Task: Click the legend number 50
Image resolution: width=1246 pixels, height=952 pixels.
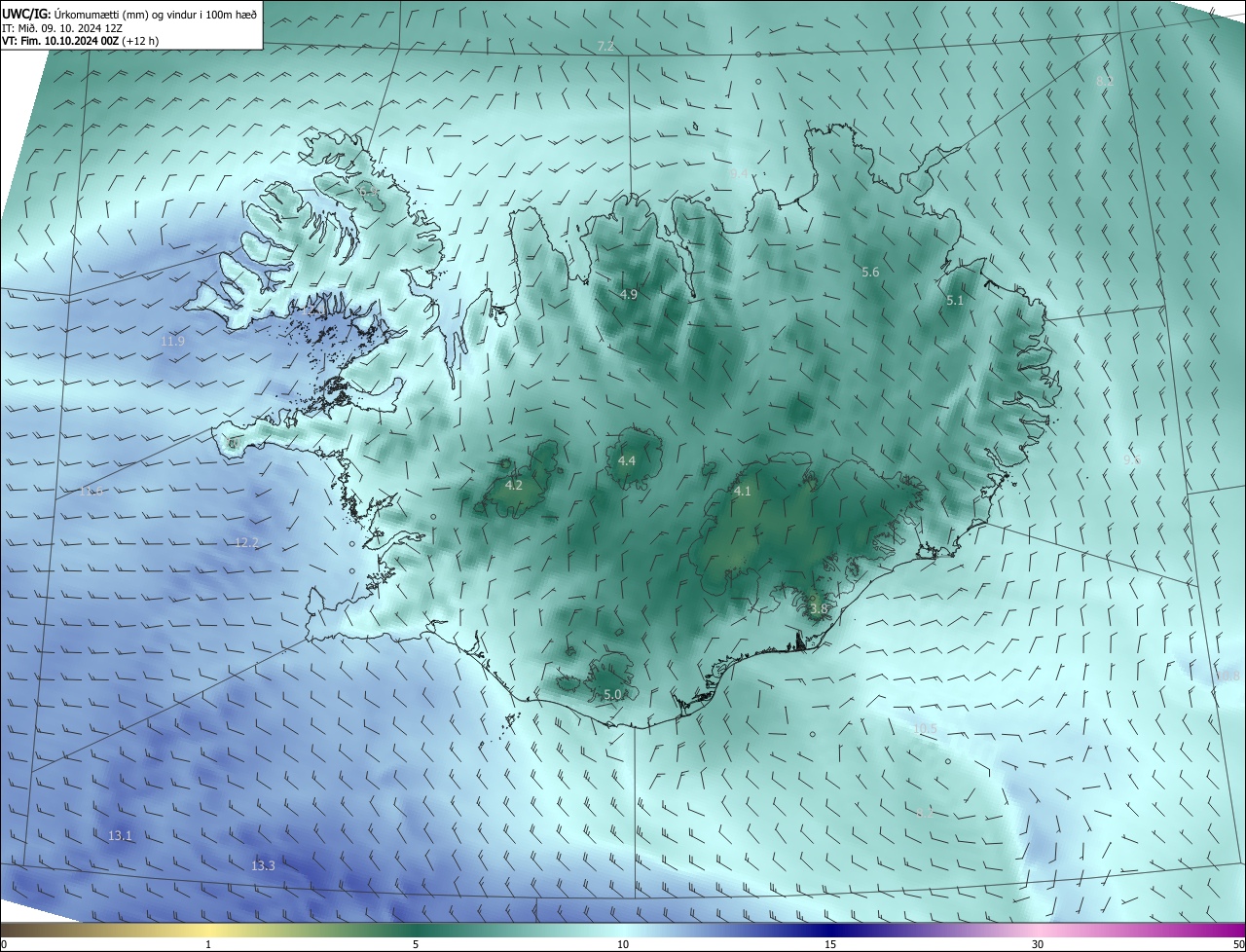Action: pos(1237,944)
